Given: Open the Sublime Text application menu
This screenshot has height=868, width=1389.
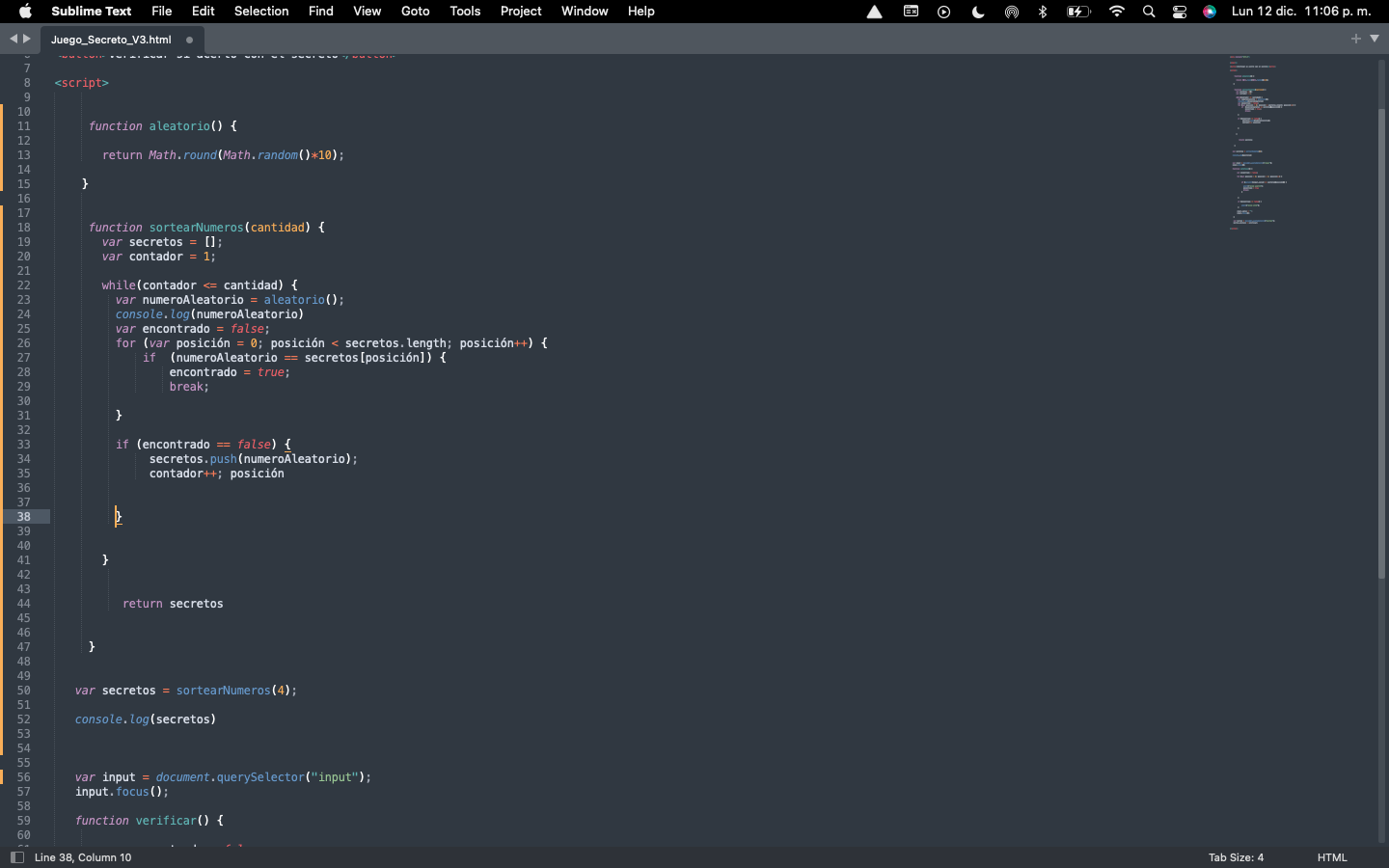Looking at the screenshot, I should click(92, 12).
